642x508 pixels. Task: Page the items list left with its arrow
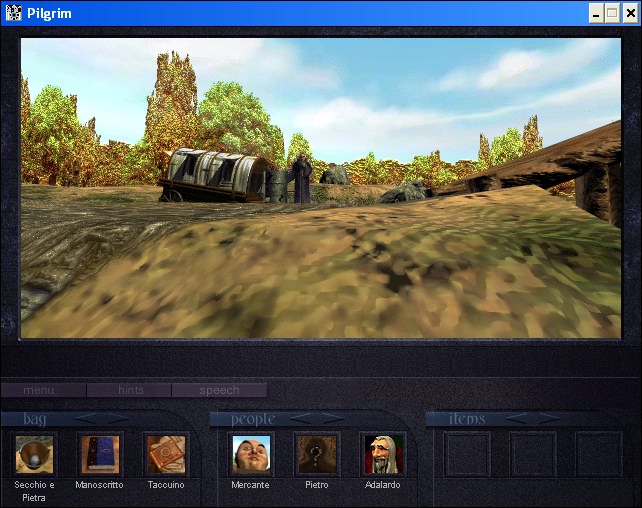518,418
